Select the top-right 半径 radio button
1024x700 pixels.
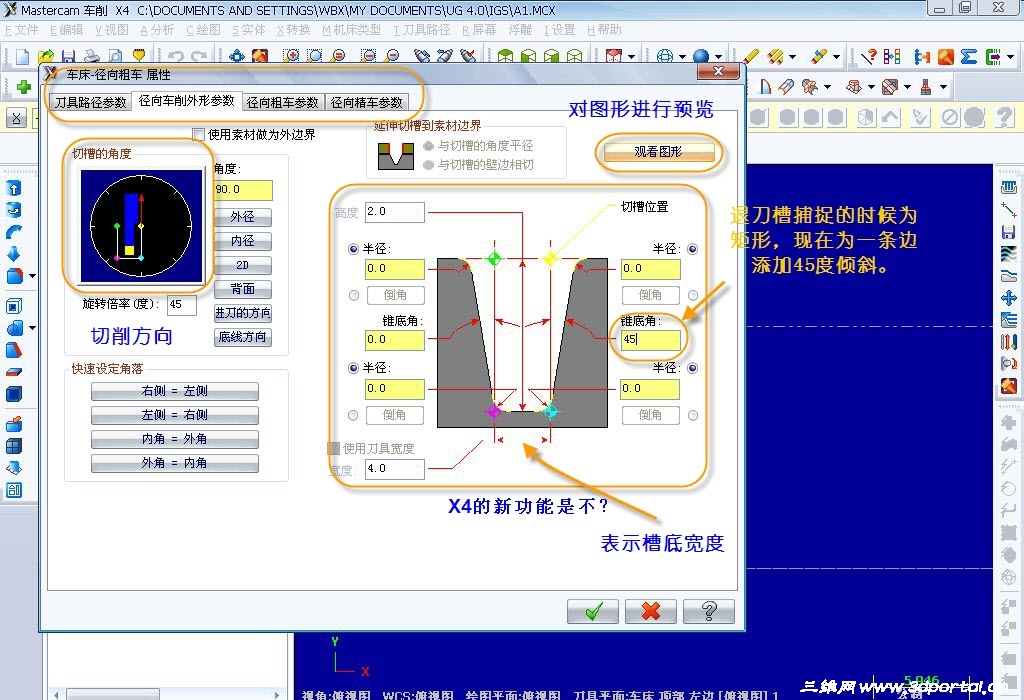point(692,249)
